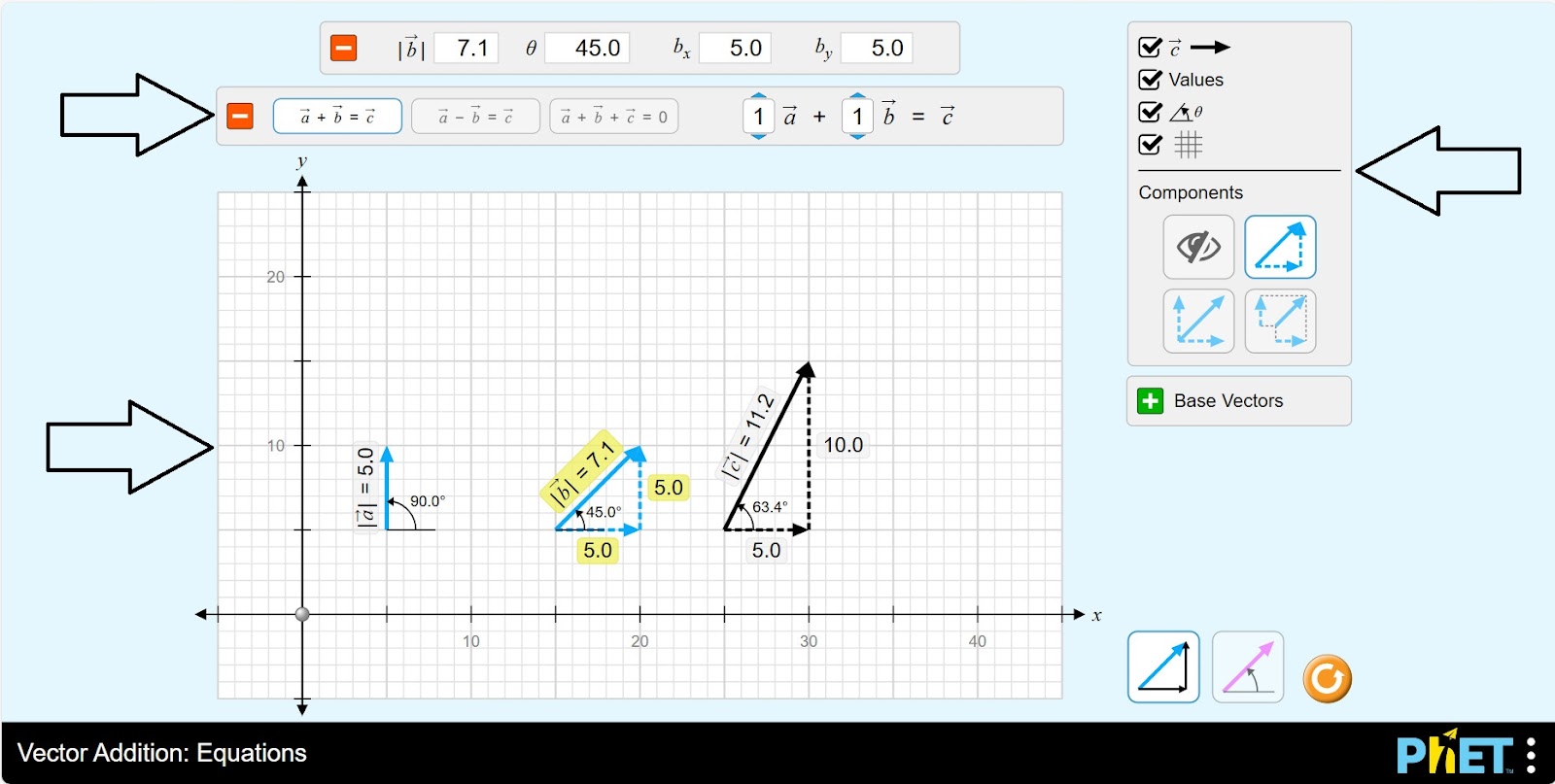Toggle the angle display checkbox
Image resolution: width=1555 pixels, height=784 pixels.
tap(1151, 112)
